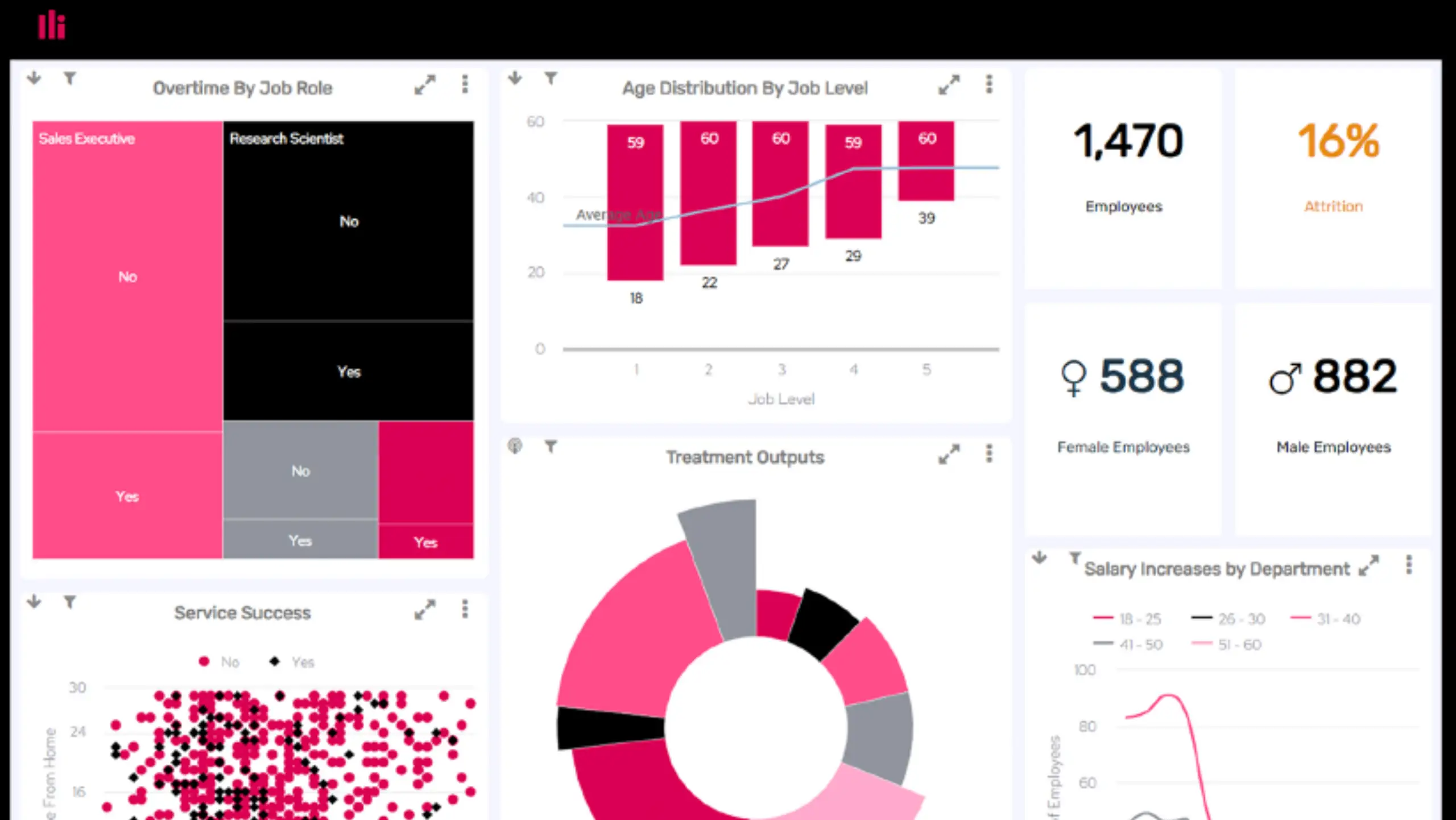Toggle the 18 - 25 legend series
Screen dimensions: 1456x820
(x=1127, y=619)
